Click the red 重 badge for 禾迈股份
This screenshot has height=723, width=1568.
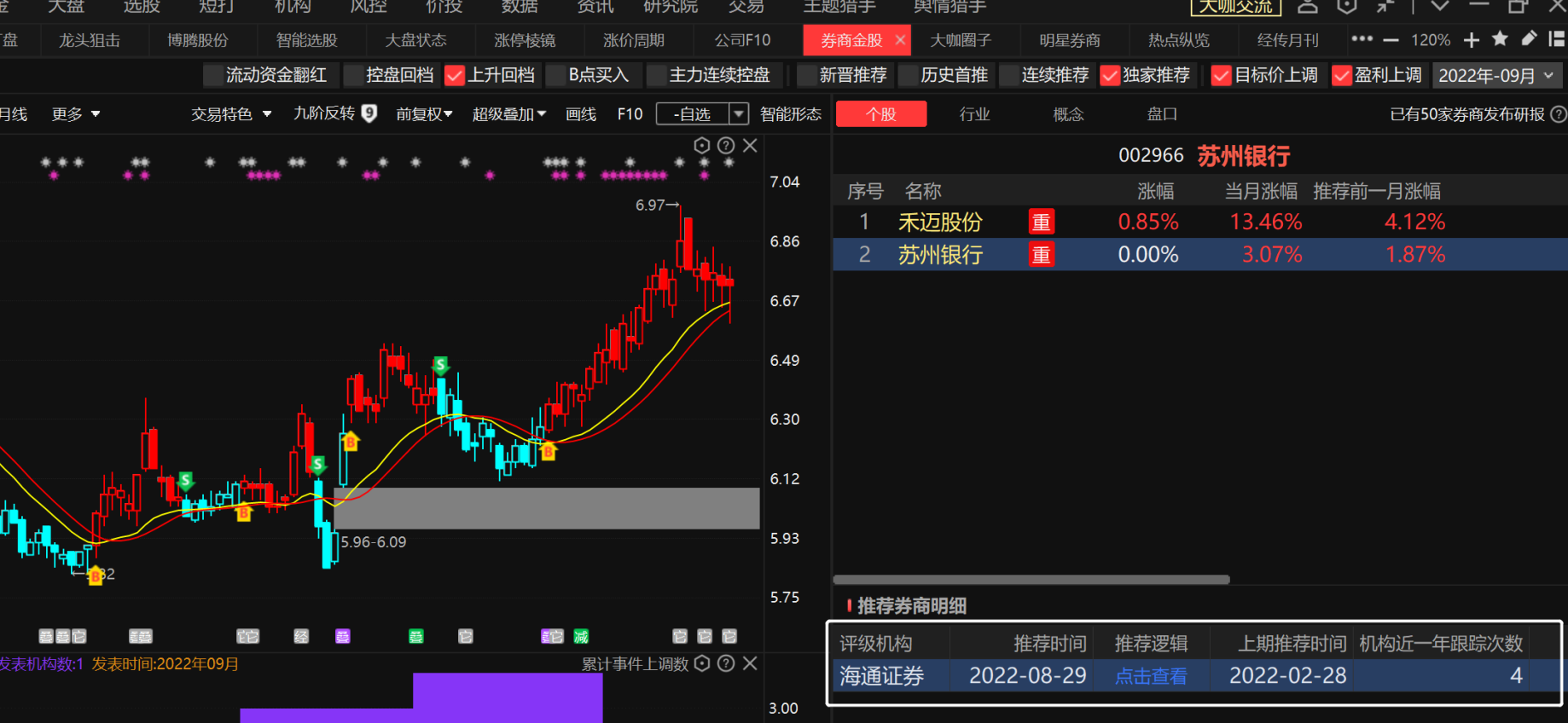pyautogui.click(x=1042, y=223)
